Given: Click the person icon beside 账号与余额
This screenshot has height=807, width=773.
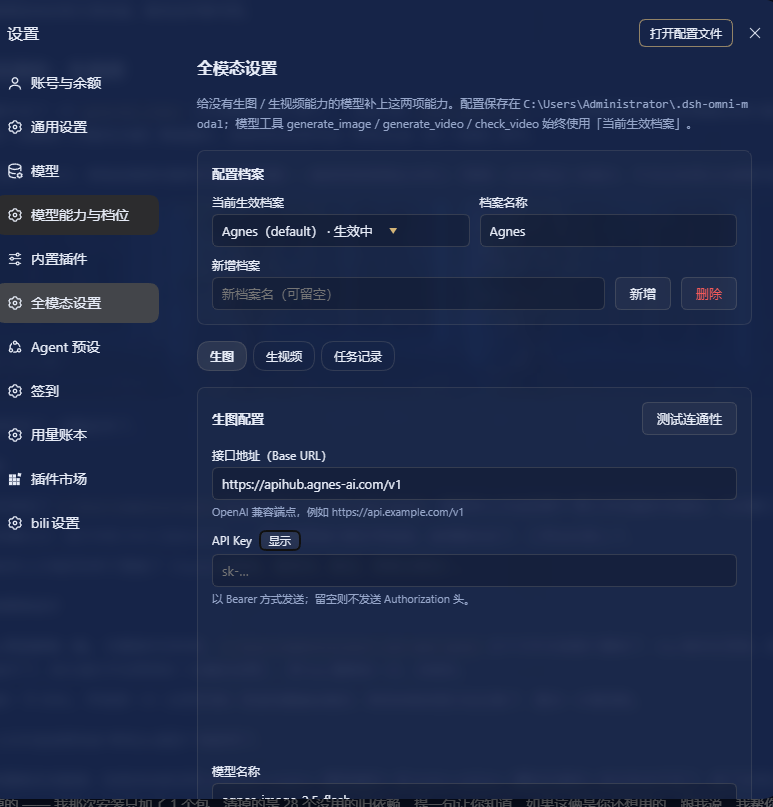Looking at the screenshot, I should click(15, 83).
